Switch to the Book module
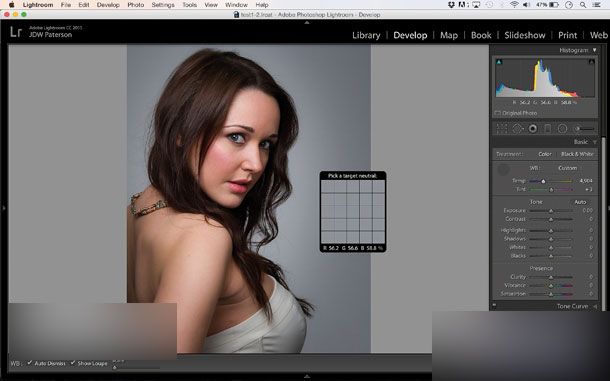 click(x=481, y=35)
